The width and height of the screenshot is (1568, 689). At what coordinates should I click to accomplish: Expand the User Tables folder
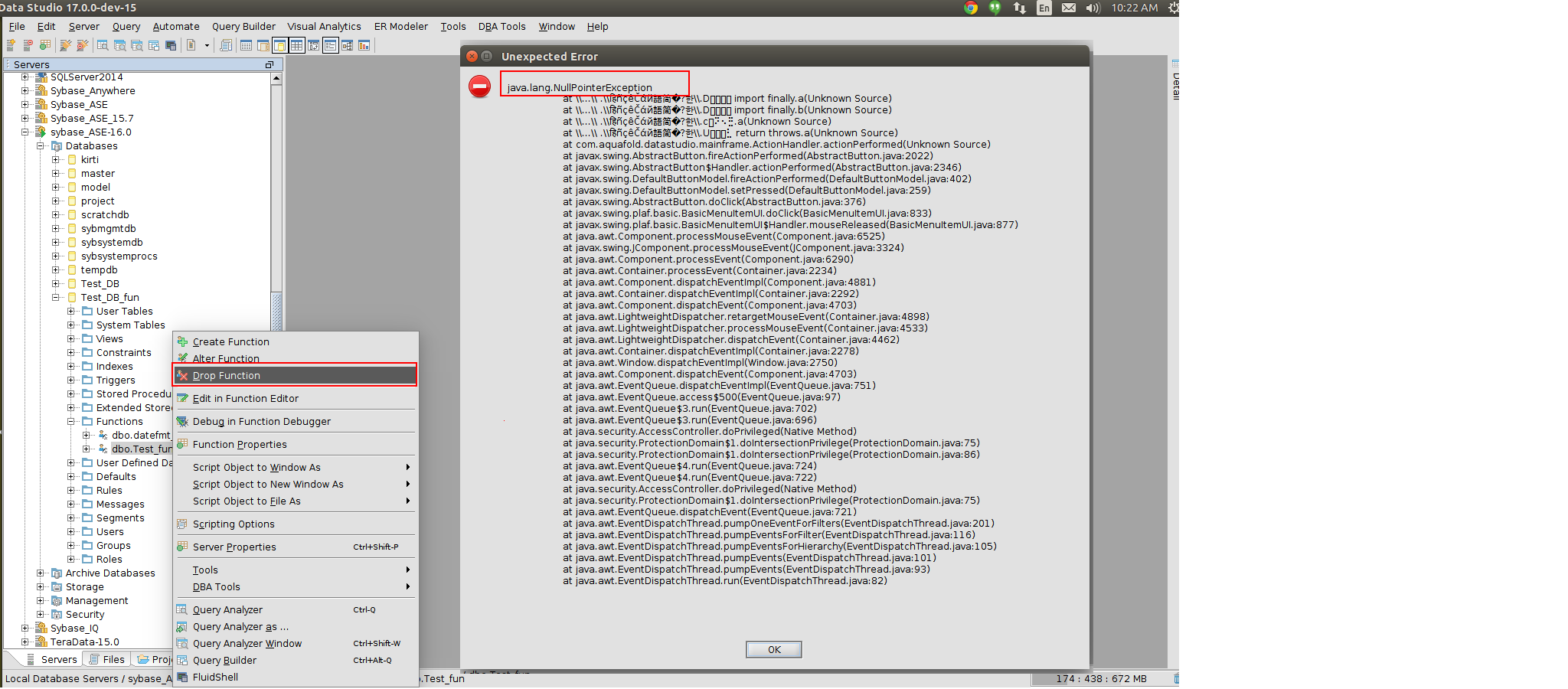[70, 312]
